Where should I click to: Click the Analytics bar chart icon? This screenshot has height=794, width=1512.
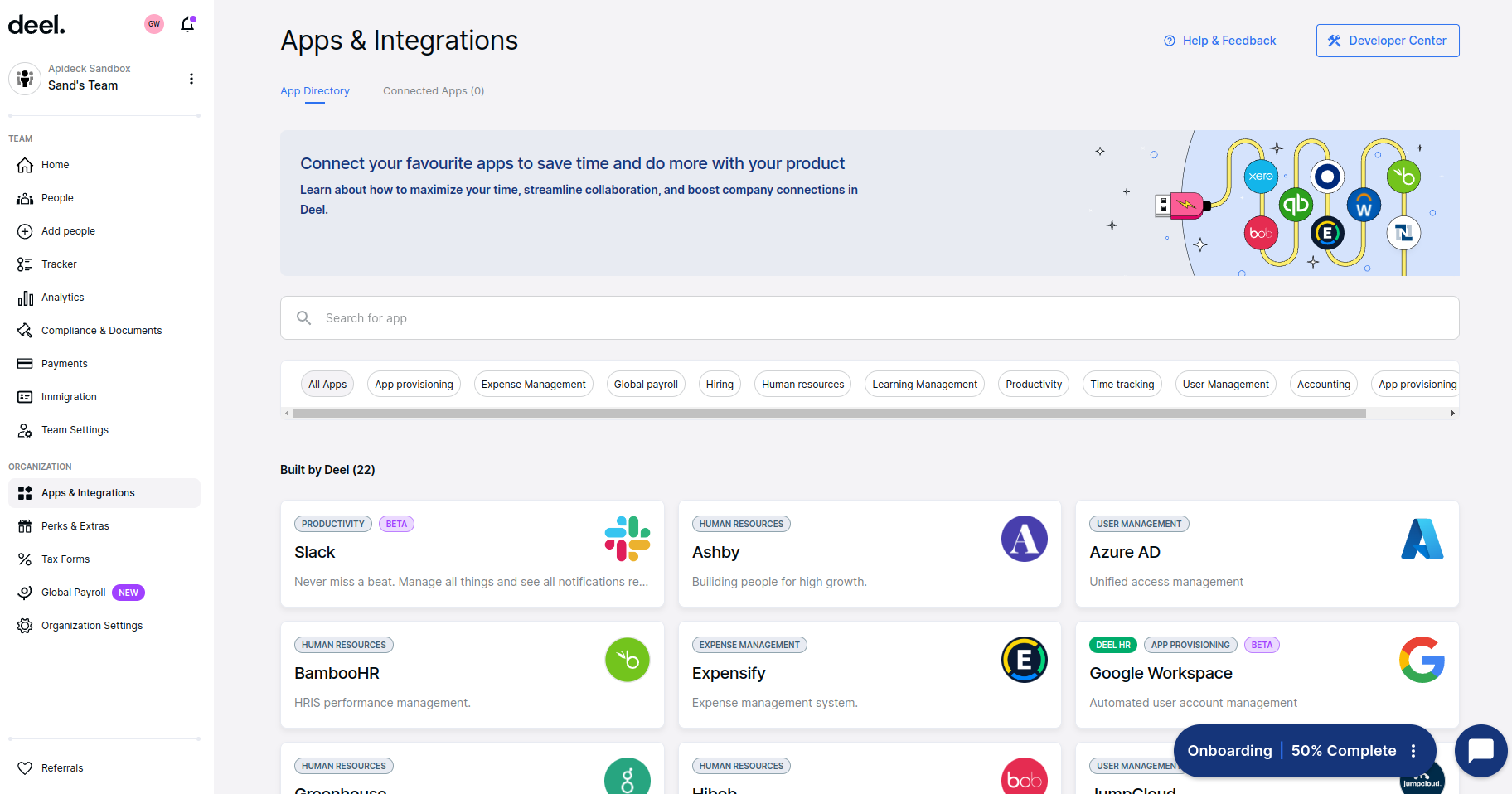pos(25,298)
